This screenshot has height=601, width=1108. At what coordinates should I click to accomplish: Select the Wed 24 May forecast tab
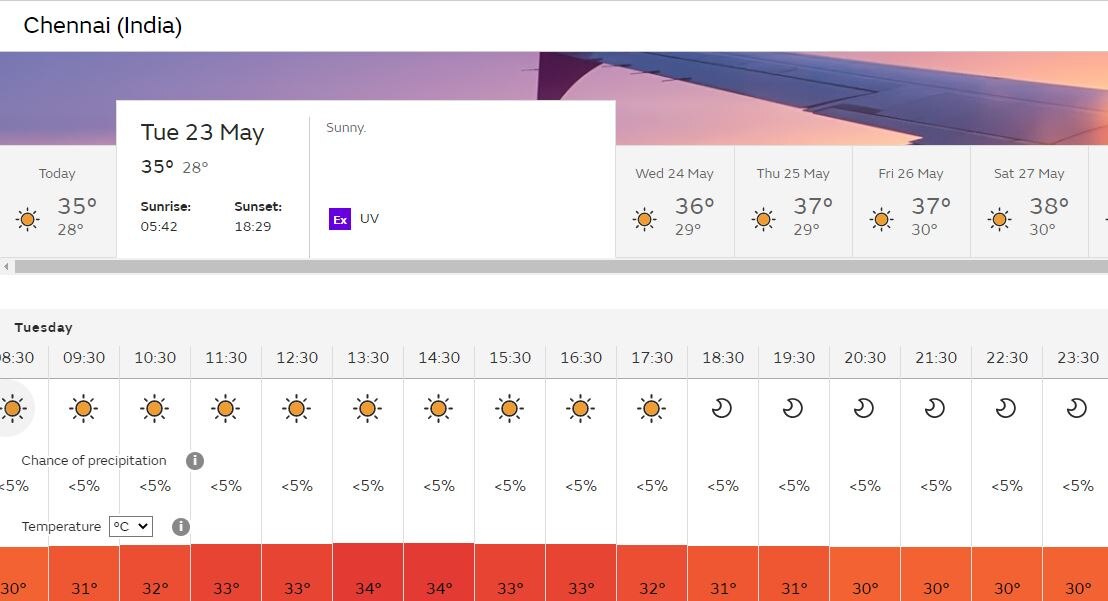pos(674,202)
